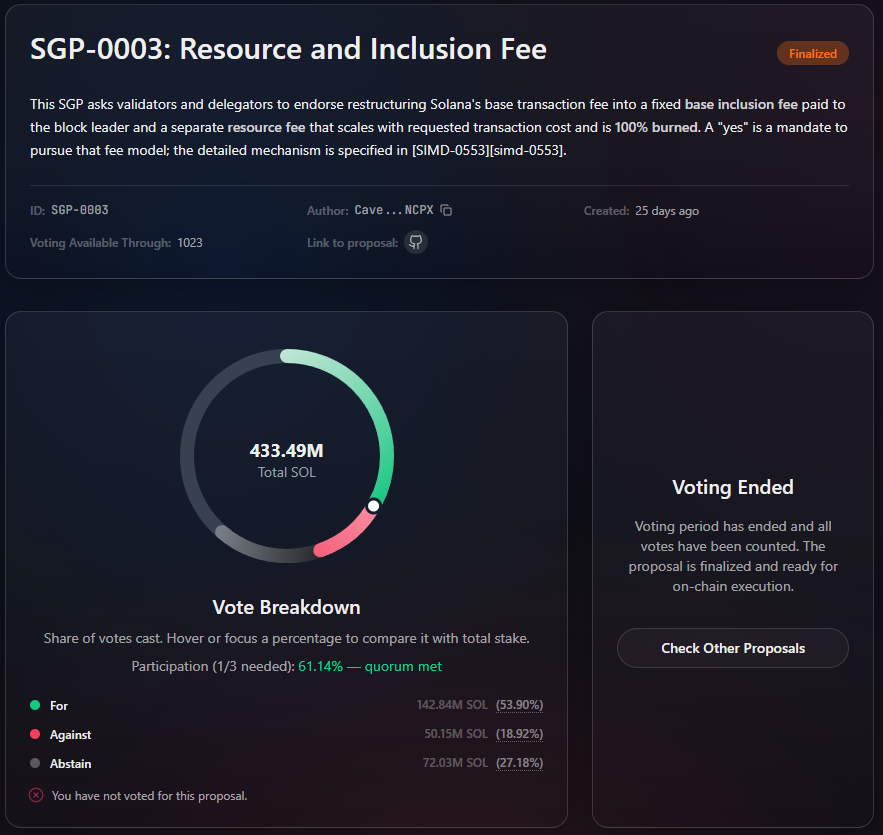Click the For label in legend

59,705
